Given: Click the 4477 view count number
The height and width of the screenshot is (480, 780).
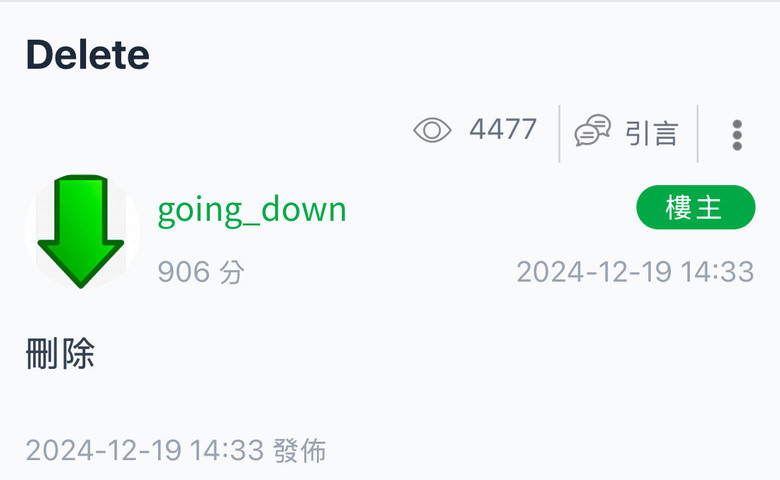Looking at the screenshot, I should point(503,129).
